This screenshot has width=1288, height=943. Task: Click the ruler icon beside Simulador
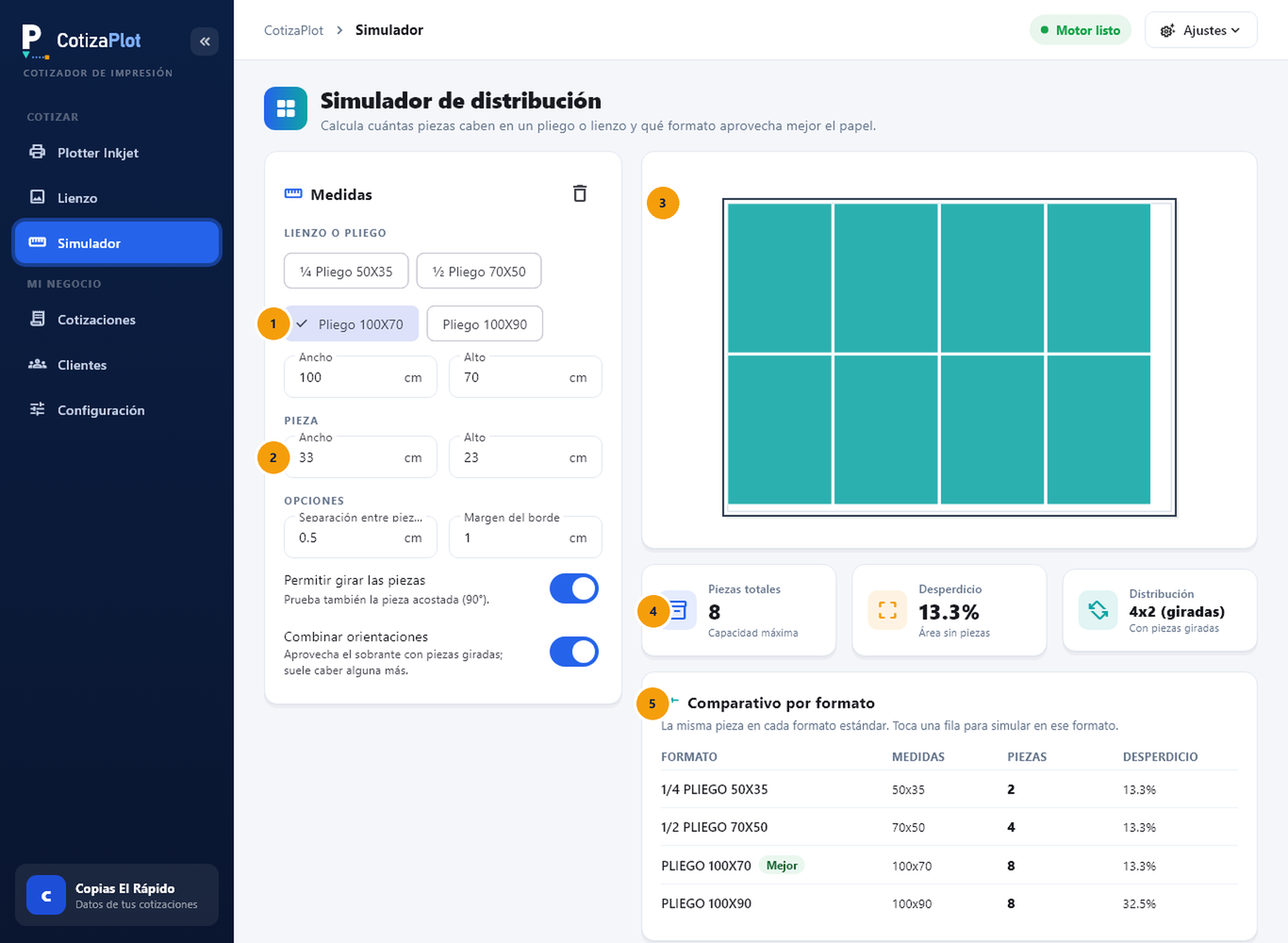[x=38, y=242]
